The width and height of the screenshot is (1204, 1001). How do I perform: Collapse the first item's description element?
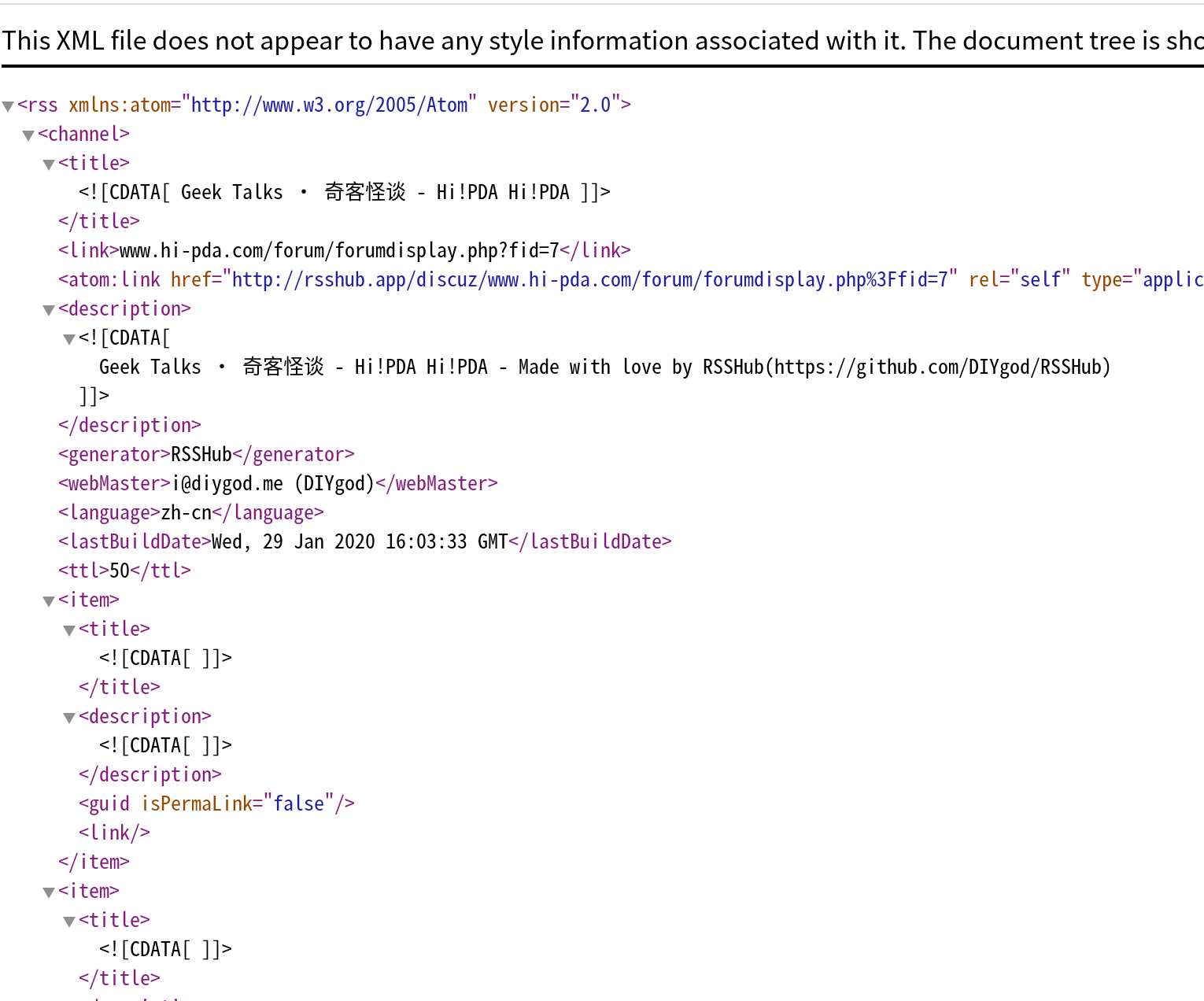pos(69,718)
